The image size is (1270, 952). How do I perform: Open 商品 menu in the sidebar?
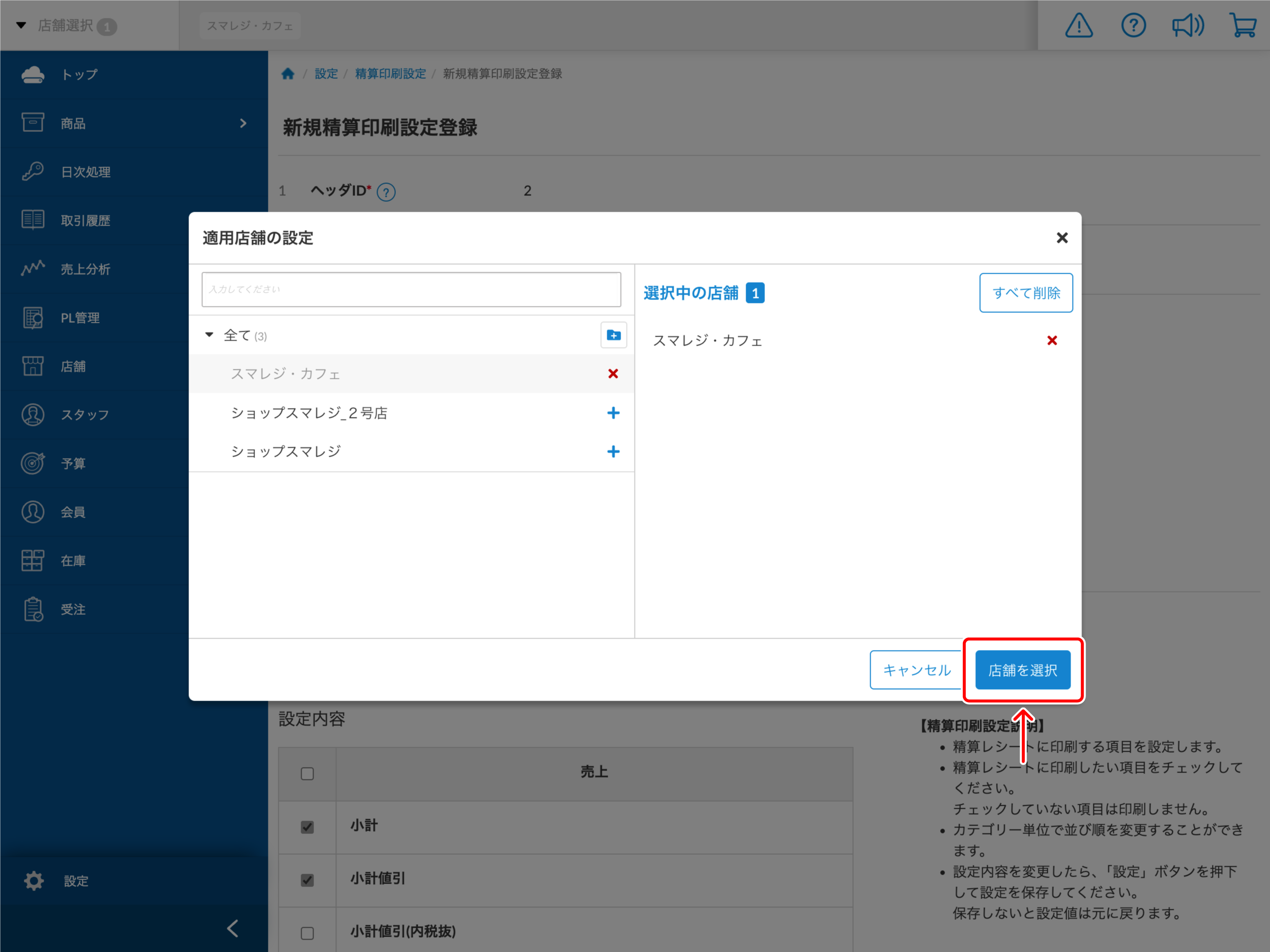click(134, 123)
